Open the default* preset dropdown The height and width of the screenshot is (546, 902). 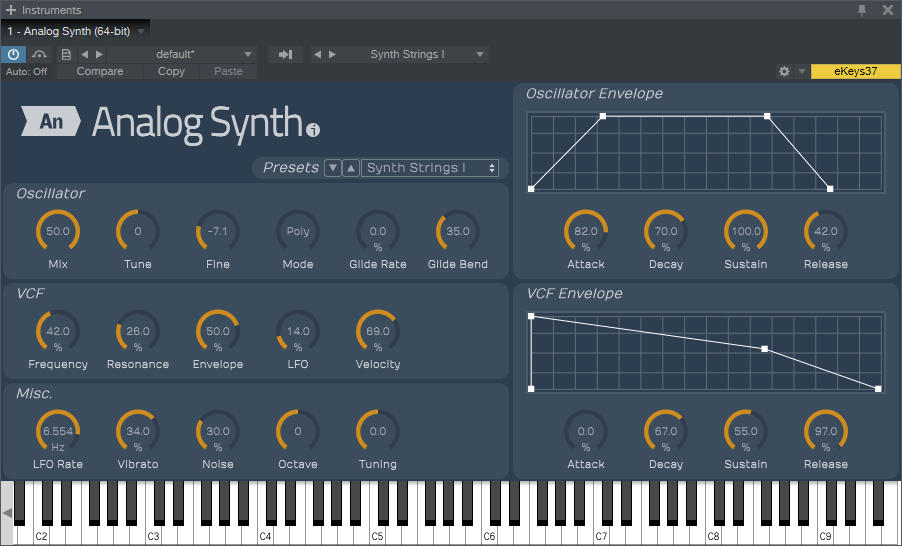(x=248, y=54)
